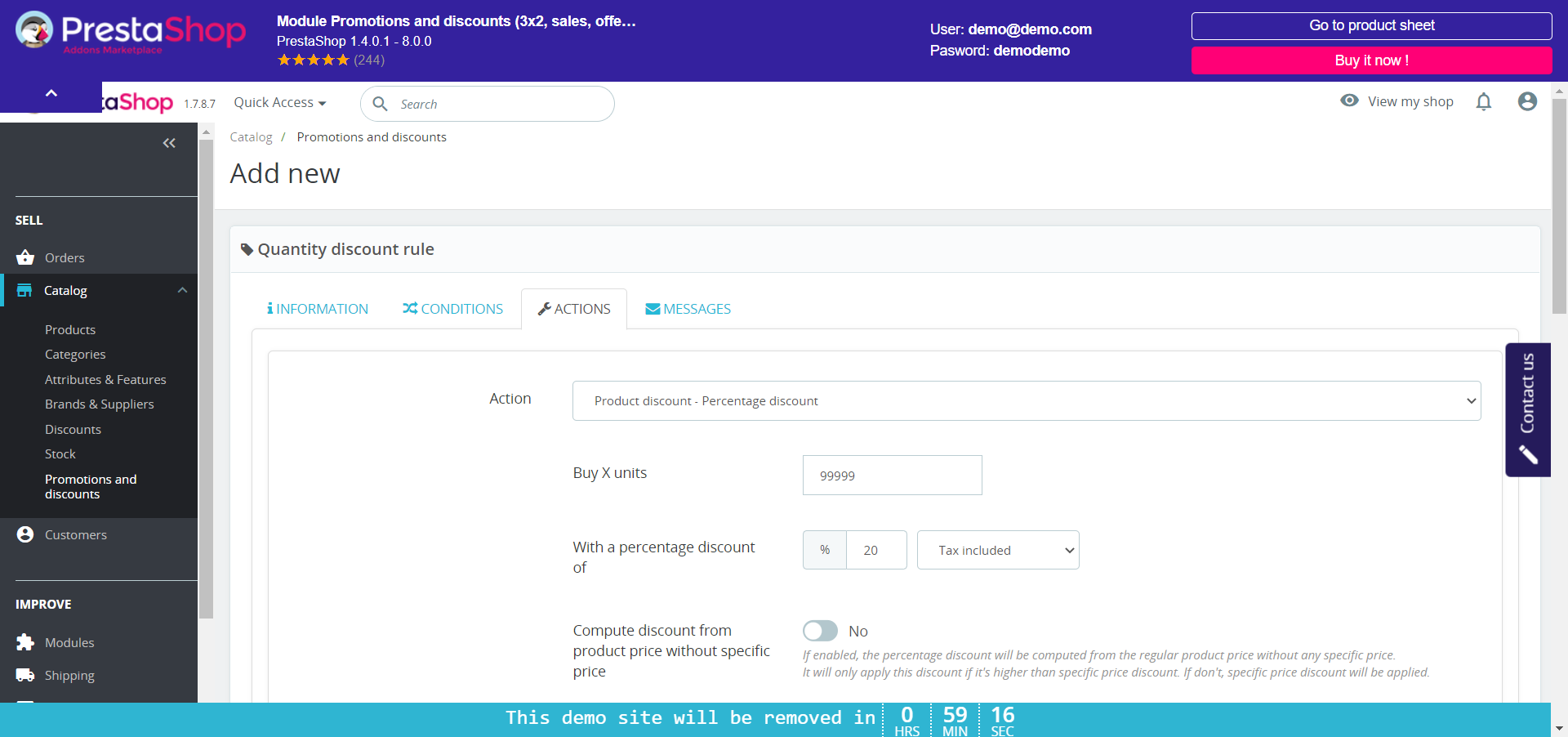Switch to the CONDITIONS tab
Viewport: 1568px width, 737px height.
click(x=452, y=309)
